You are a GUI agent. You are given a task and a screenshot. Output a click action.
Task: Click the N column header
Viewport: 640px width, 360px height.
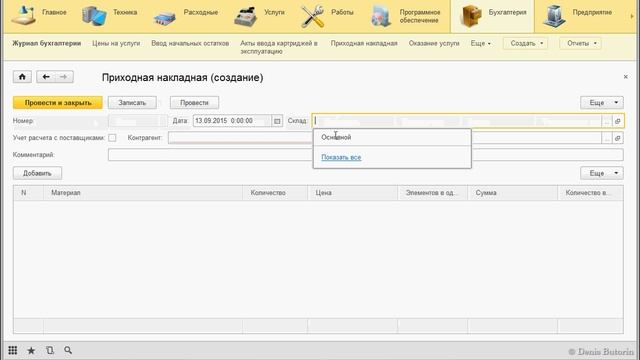[28, 193]
